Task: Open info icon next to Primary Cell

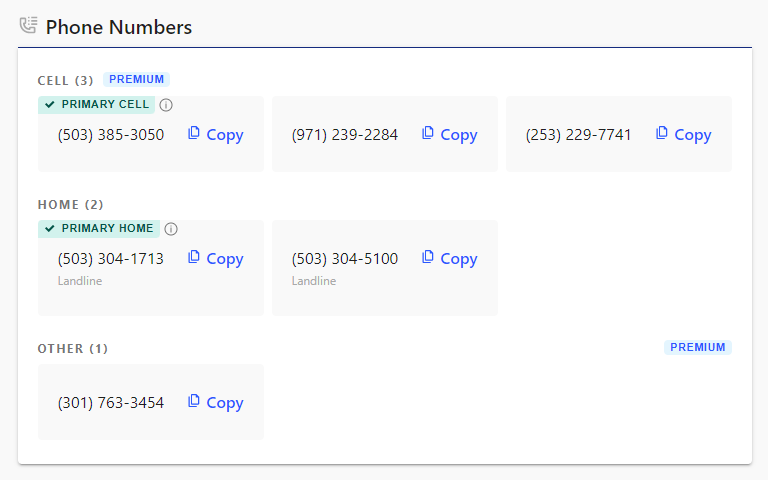Action: coord(166,105)
